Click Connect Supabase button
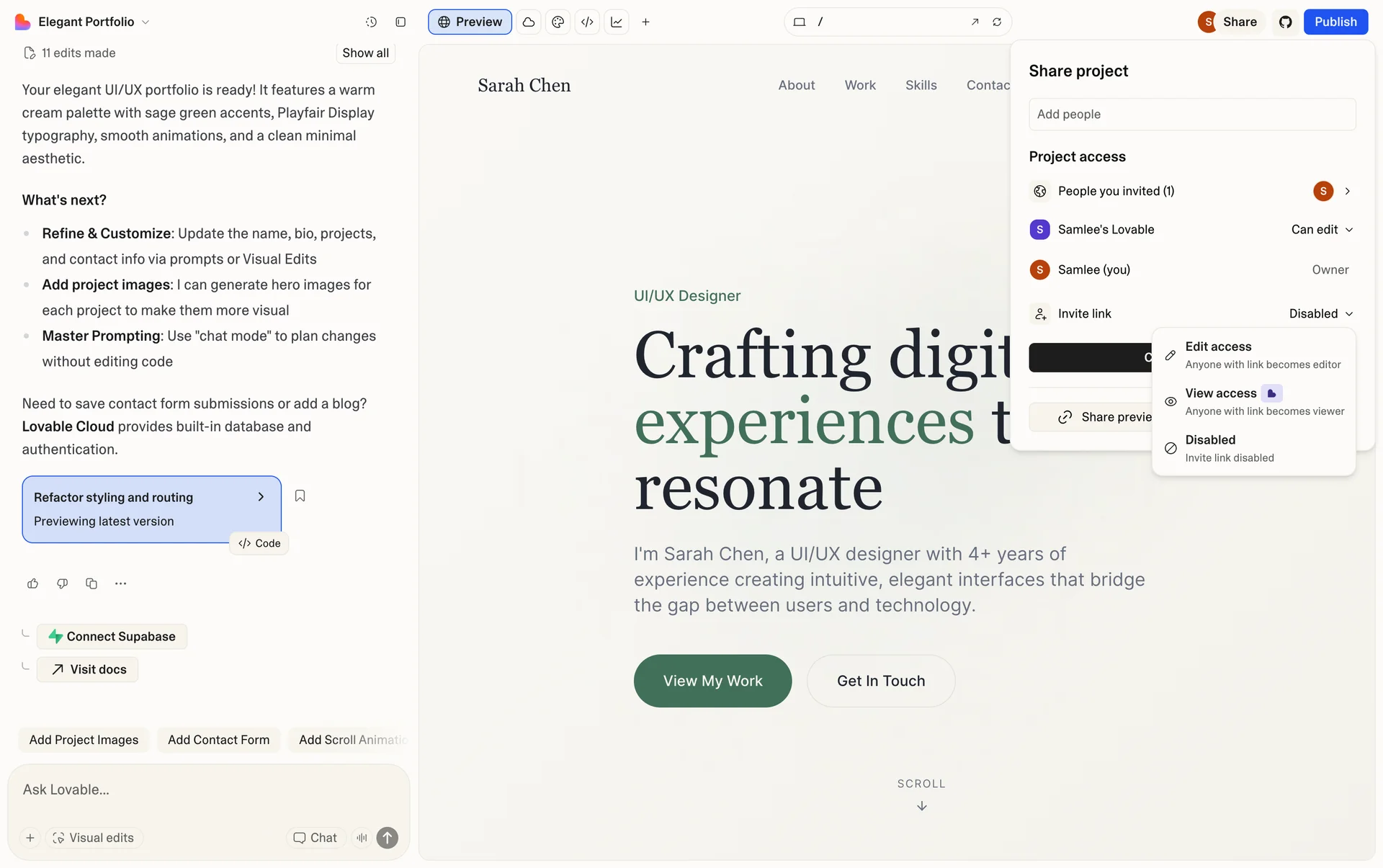This screenshot has width=1383, height=868. [x=112, y=637]
